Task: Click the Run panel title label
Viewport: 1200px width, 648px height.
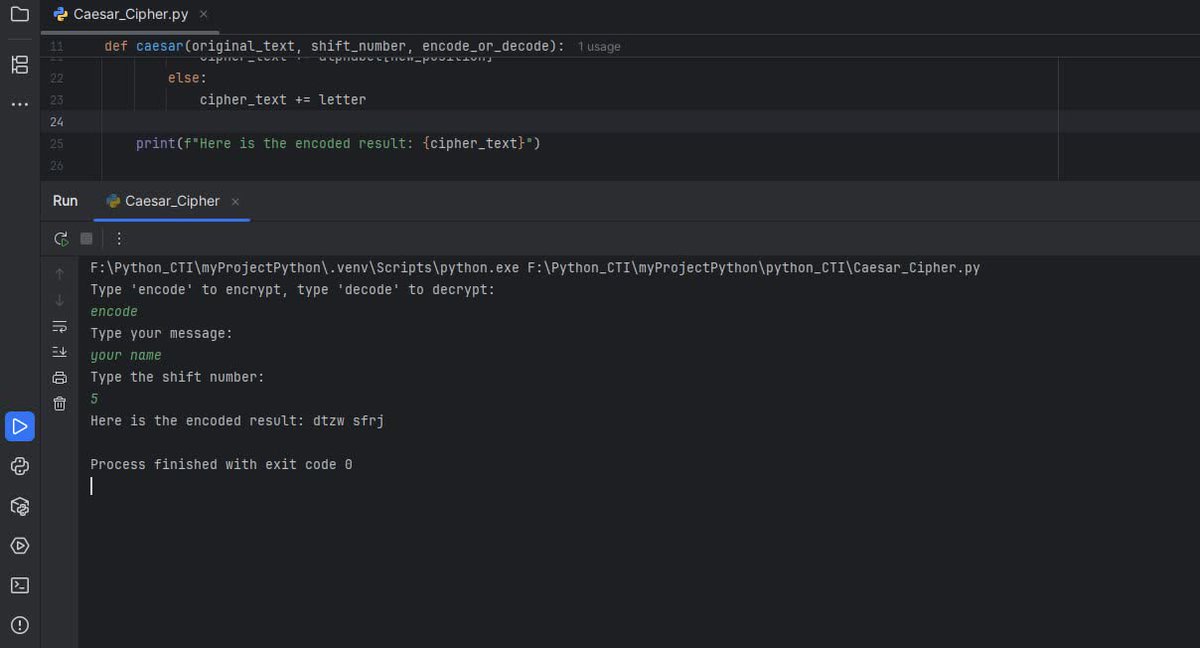Action: [65, 201]
